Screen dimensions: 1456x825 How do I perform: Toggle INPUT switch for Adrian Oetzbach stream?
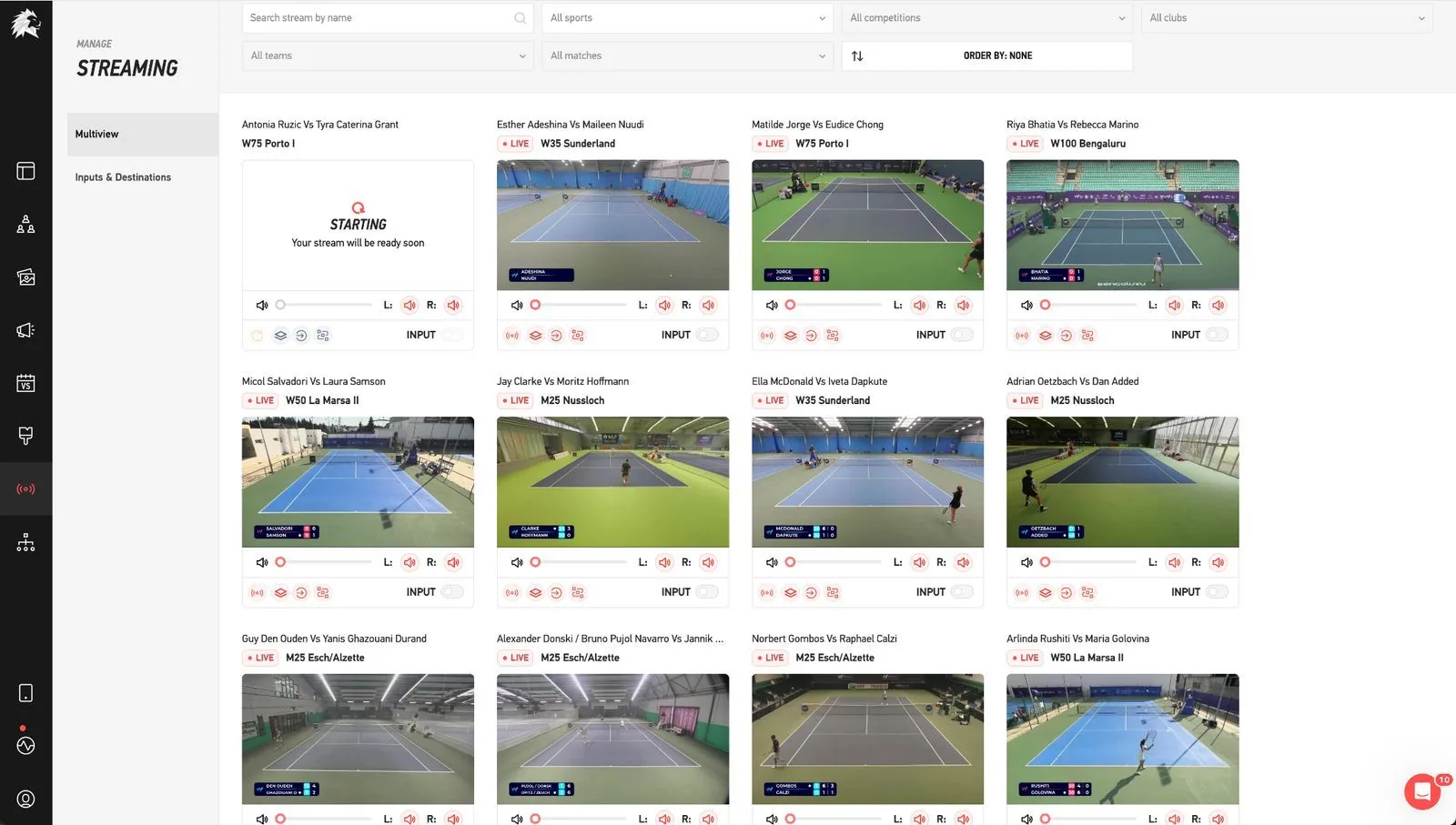click(x=1217, y=592)
